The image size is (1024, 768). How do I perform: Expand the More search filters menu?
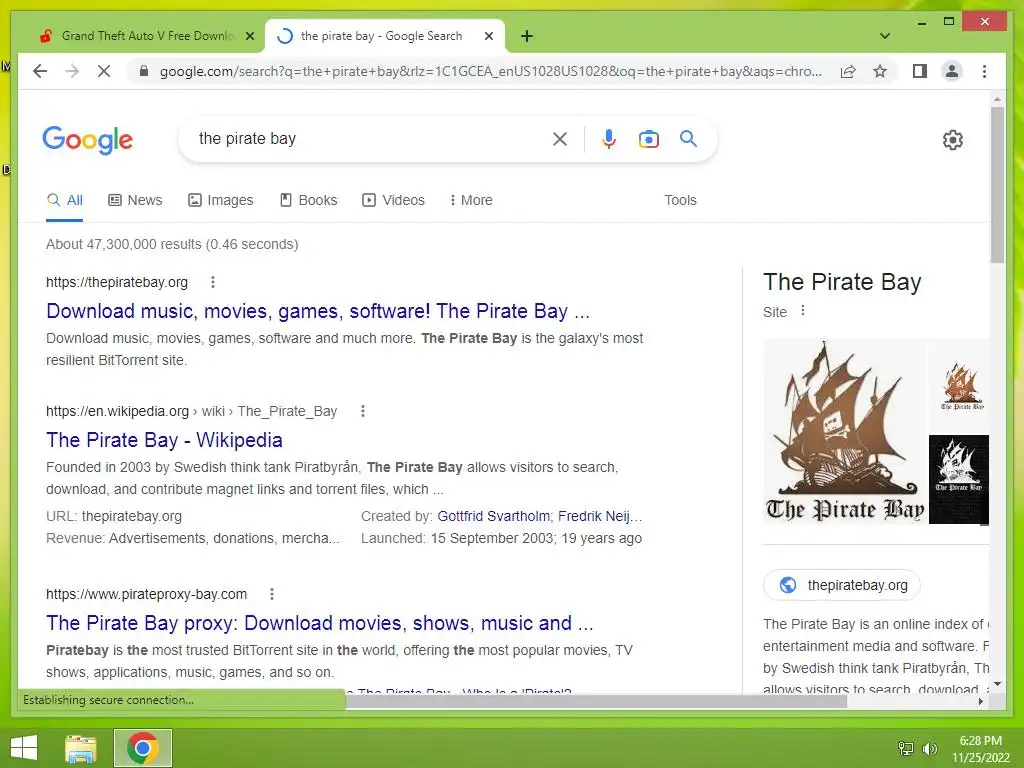471,200
